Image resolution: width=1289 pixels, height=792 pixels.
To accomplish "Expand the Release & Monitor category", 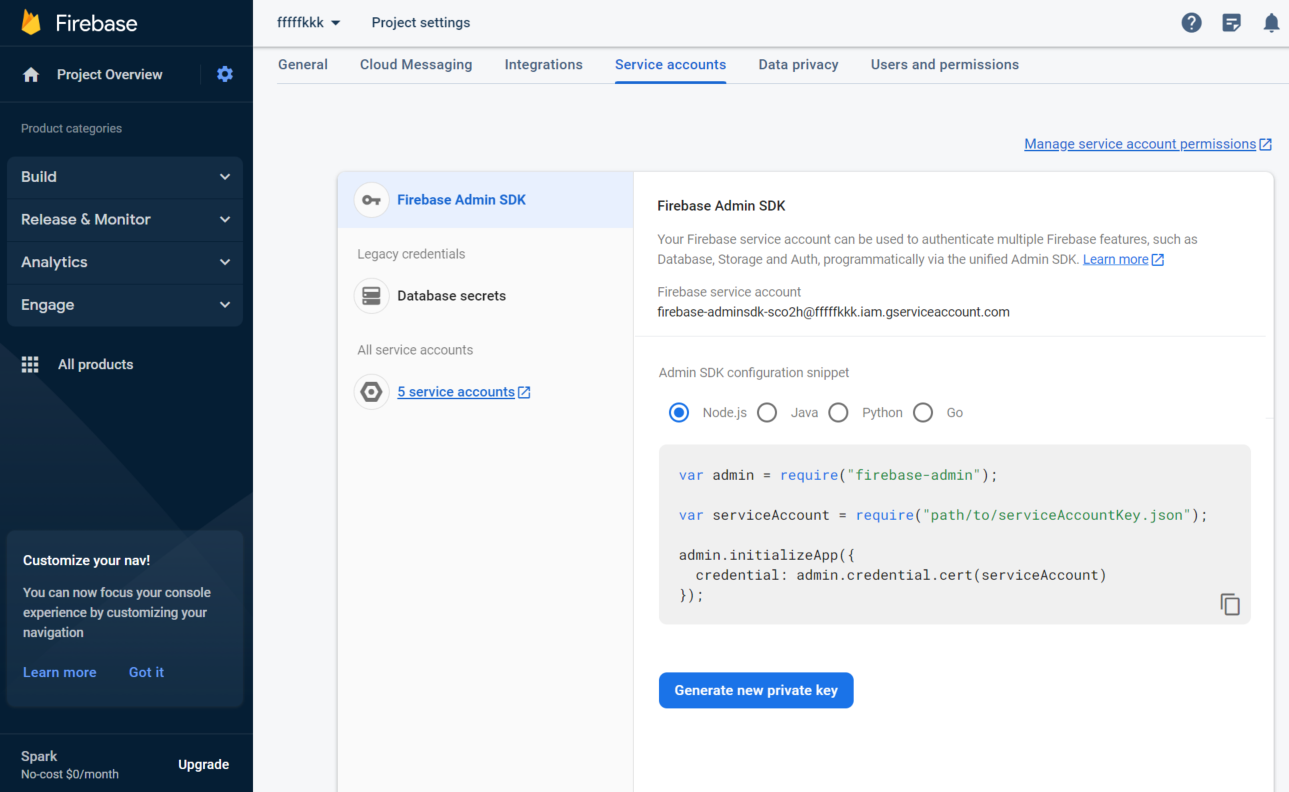I will (x=125, y=219).
